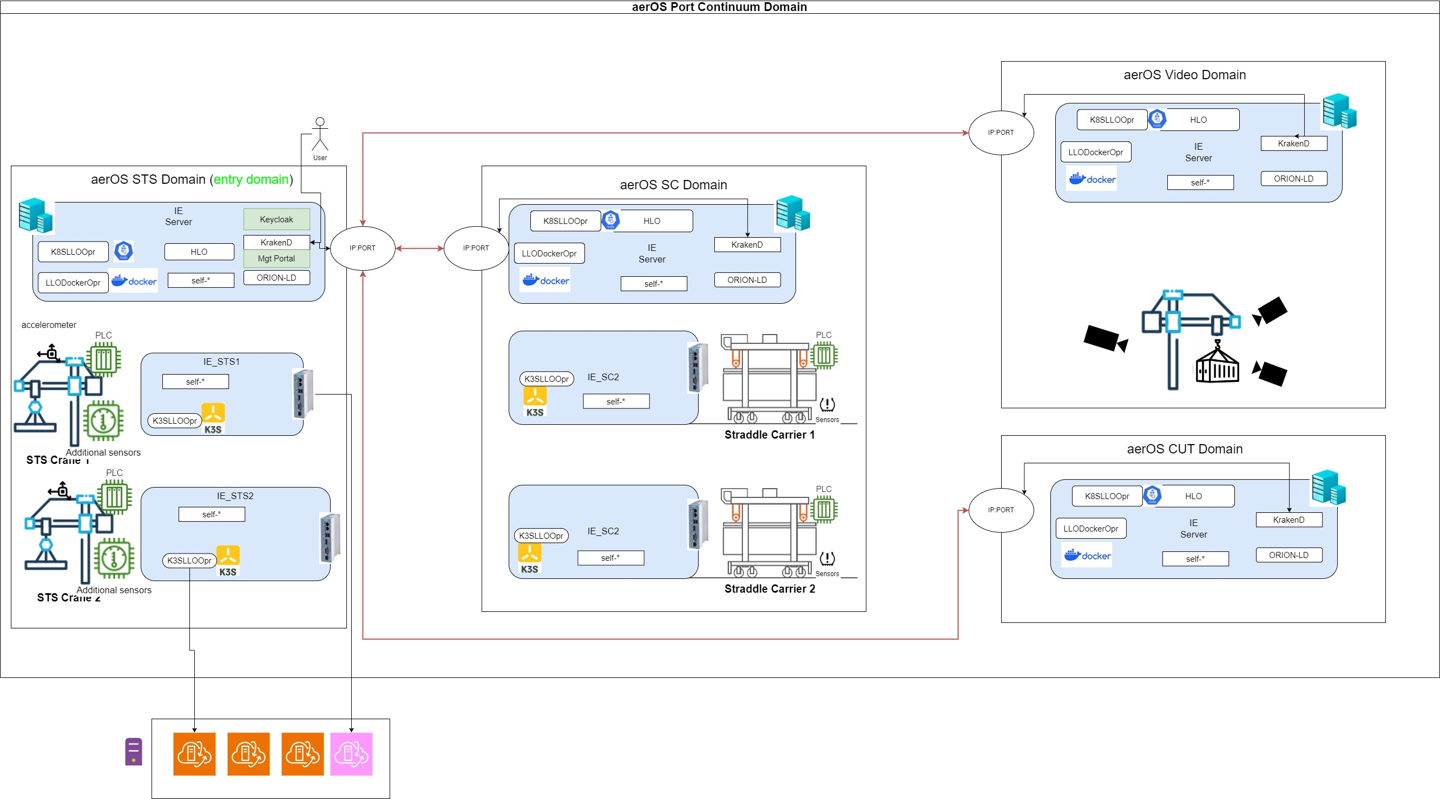Click ORION-LD box in CUT Domain
Viewport: 1440px width, 799px height.
pyautogui.click(x=1289, y=555)
